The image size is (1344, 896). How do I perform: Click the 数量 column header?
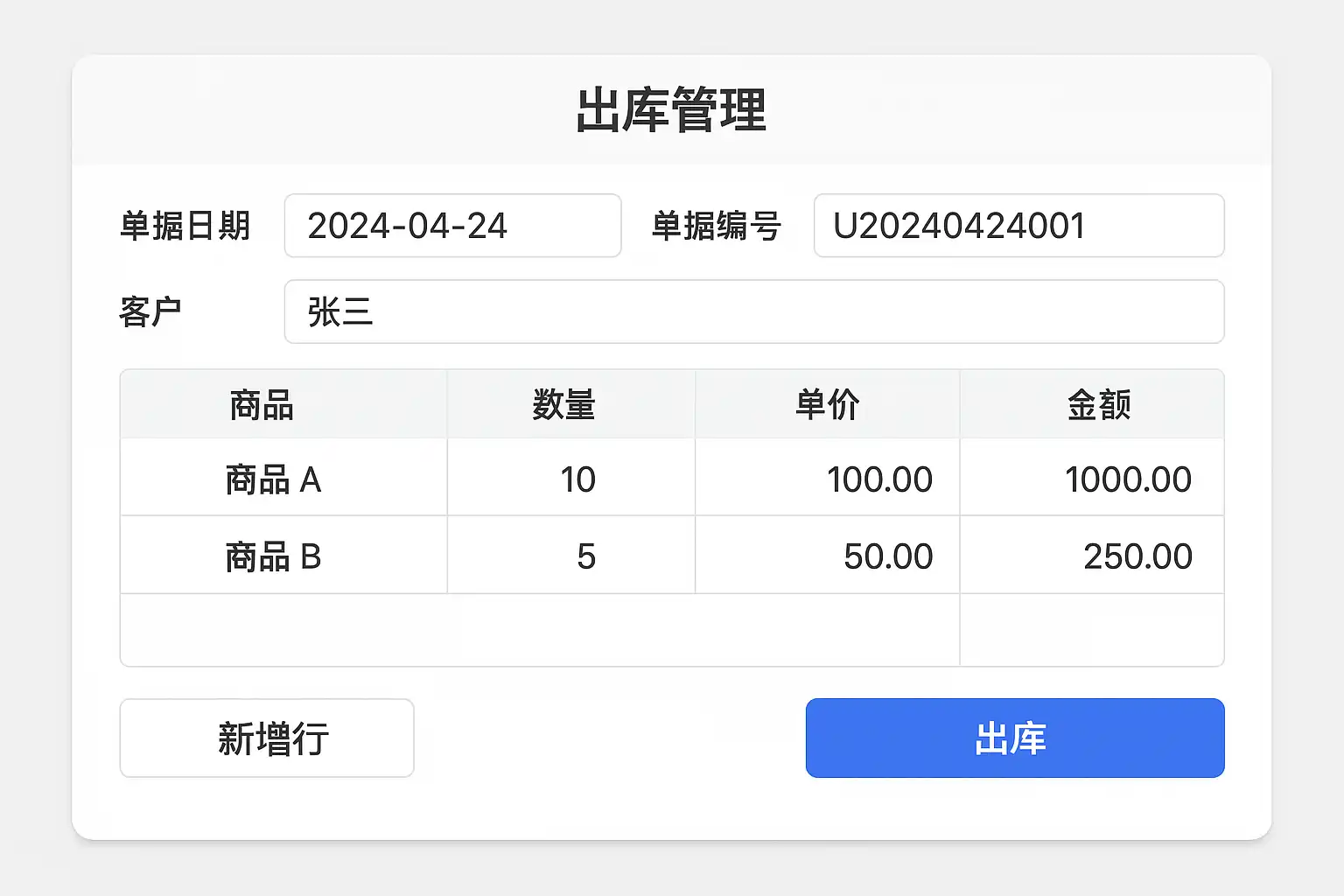pos(564,405)
